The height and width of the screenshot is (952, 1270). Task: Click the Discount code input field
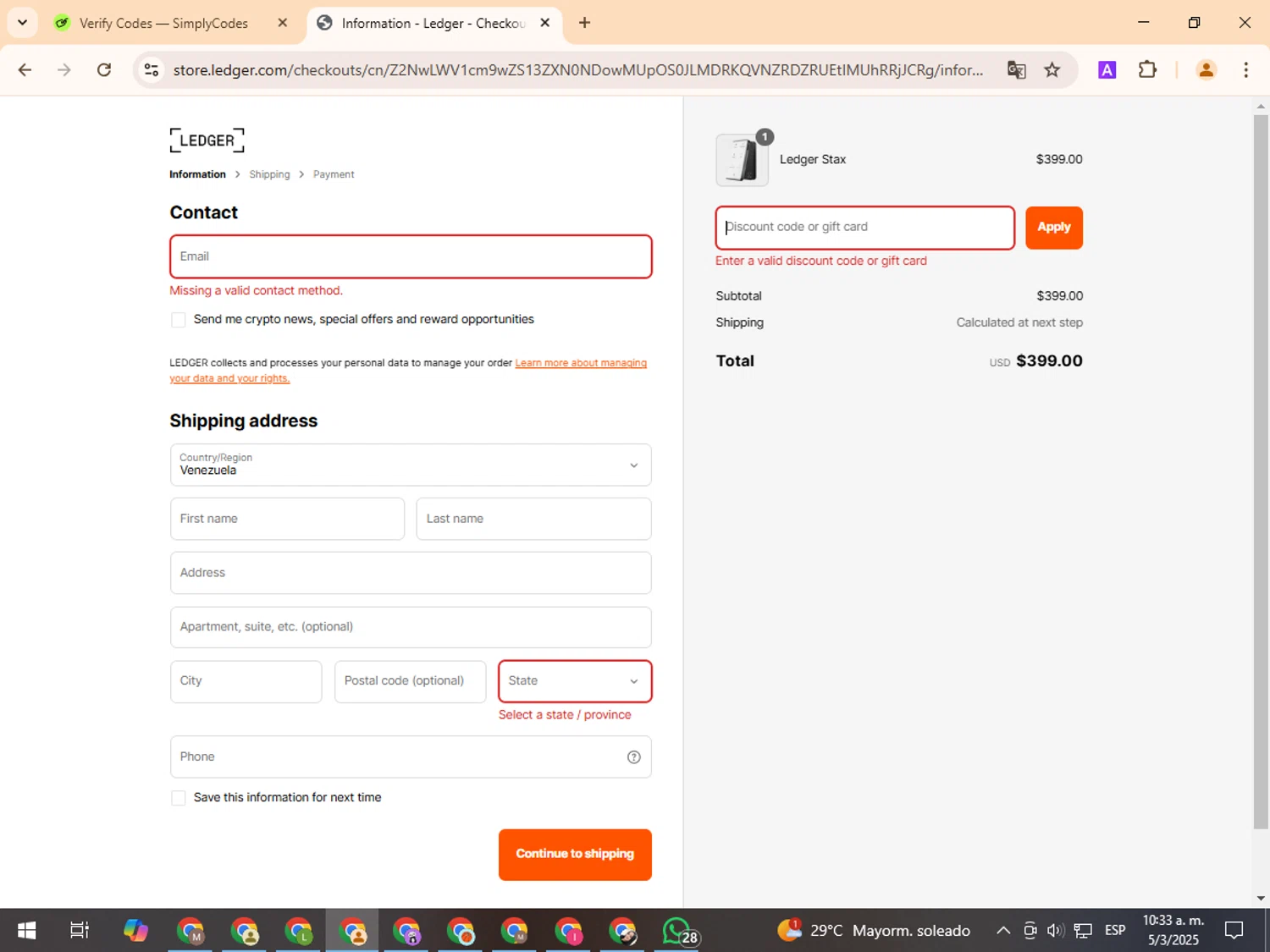(x=865, y=228)
